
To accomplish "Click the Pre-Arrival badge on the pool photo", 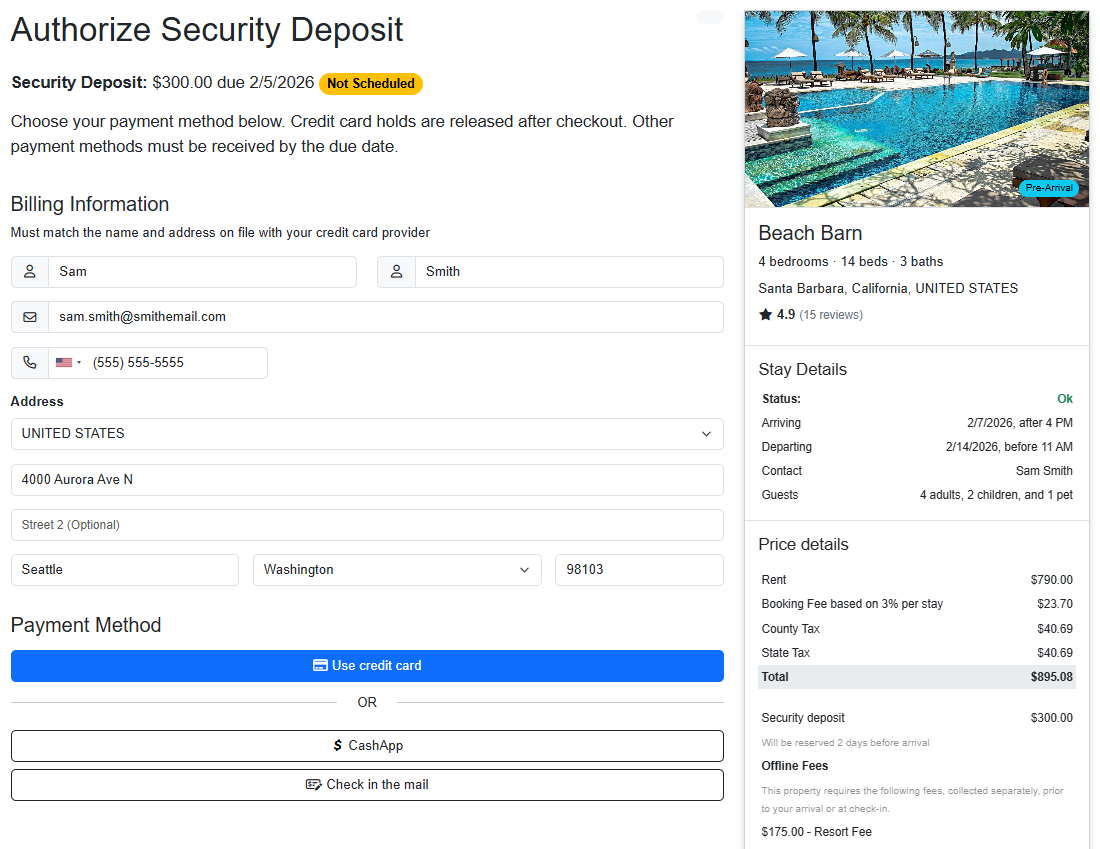I will click(1048, 187).
